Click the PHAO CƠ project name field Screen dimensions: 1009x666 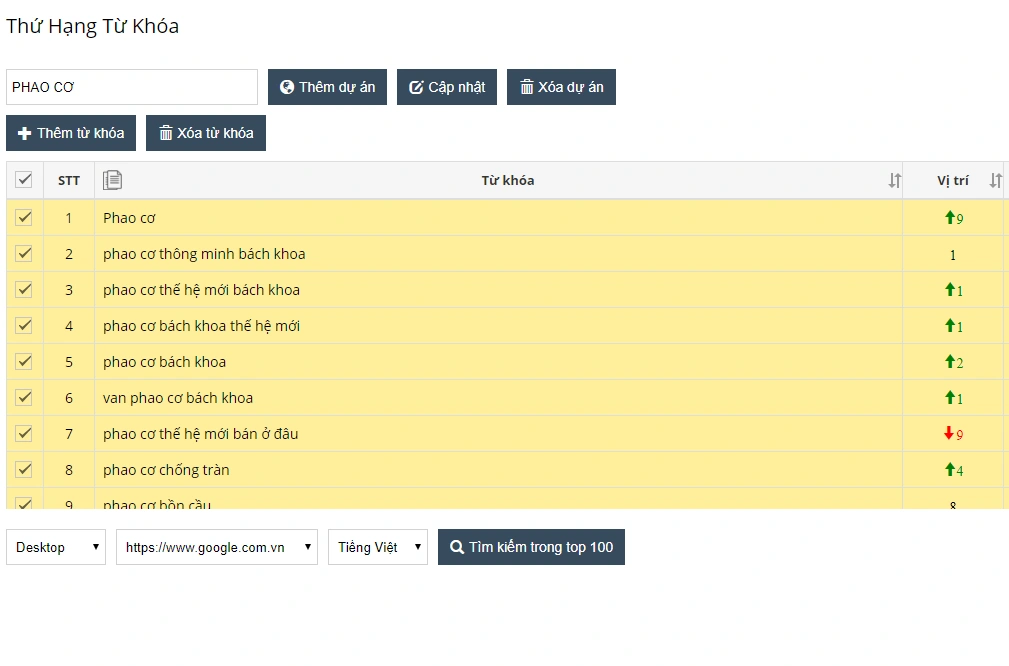coord(132,87)
